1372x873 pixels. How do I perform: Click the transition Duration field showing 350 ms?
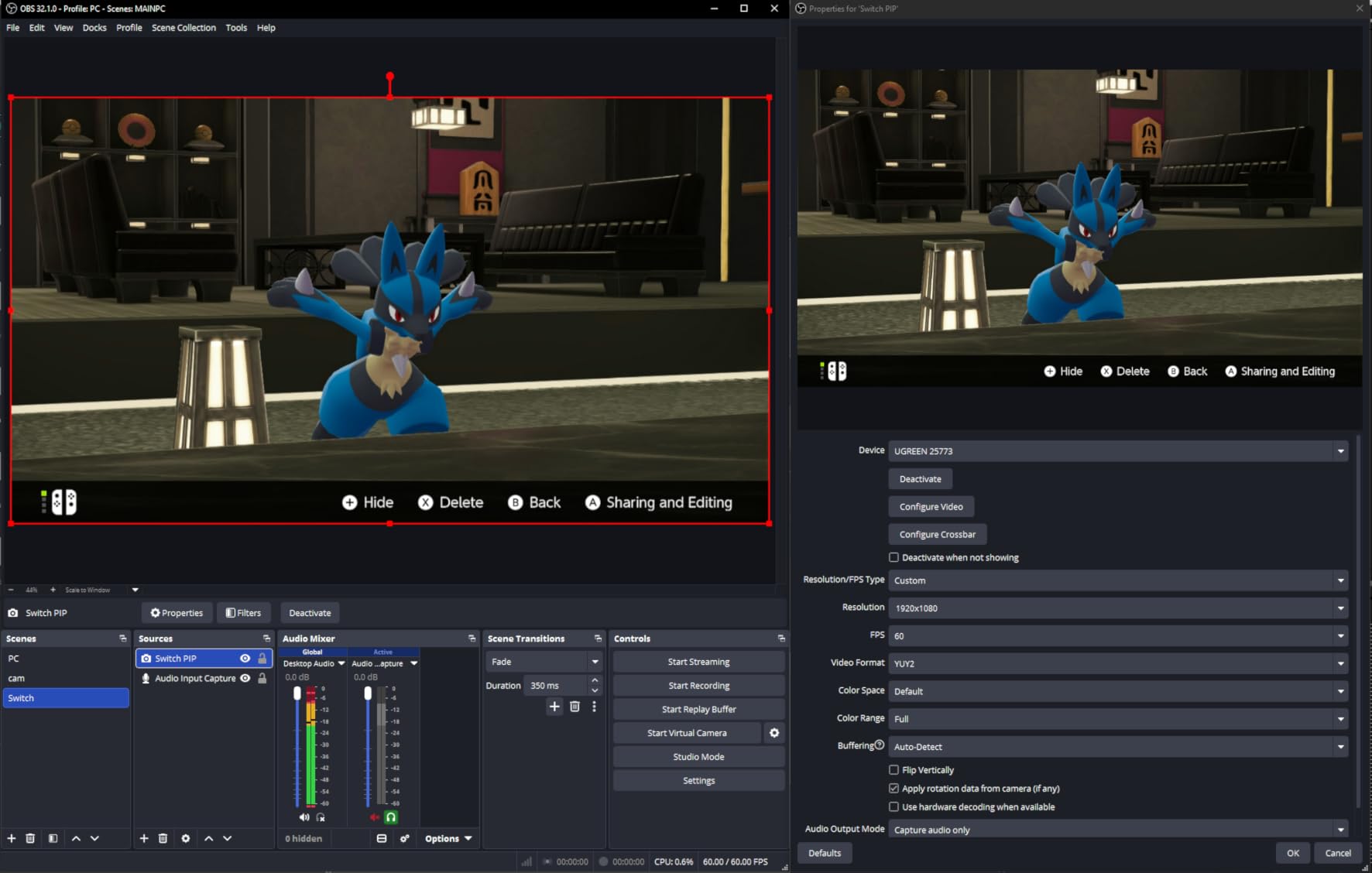pyautogui.click(x=557, y=686)
